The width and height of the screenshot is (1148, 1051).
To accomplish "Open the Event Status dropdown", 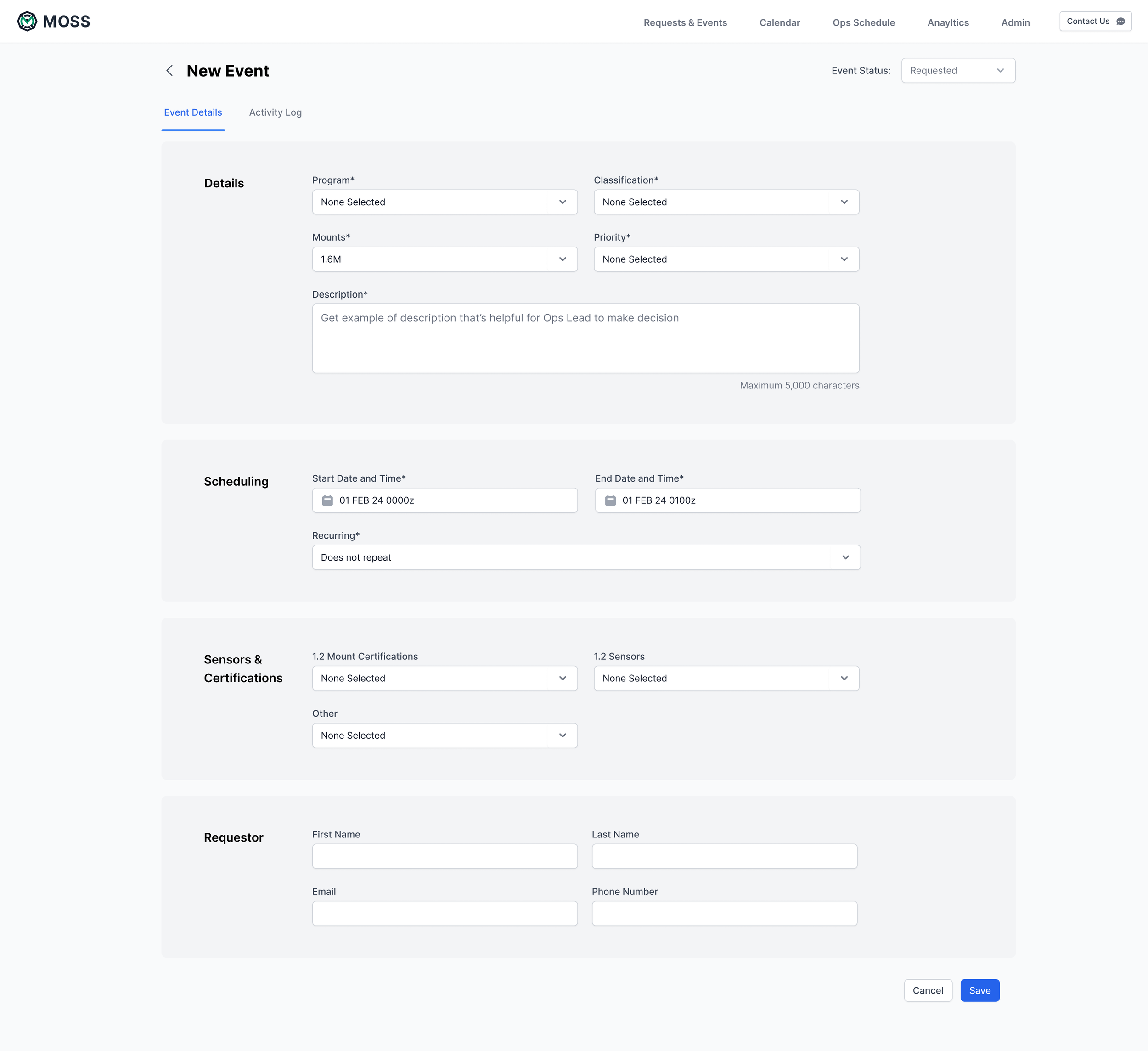I will (x=958, y=71).
